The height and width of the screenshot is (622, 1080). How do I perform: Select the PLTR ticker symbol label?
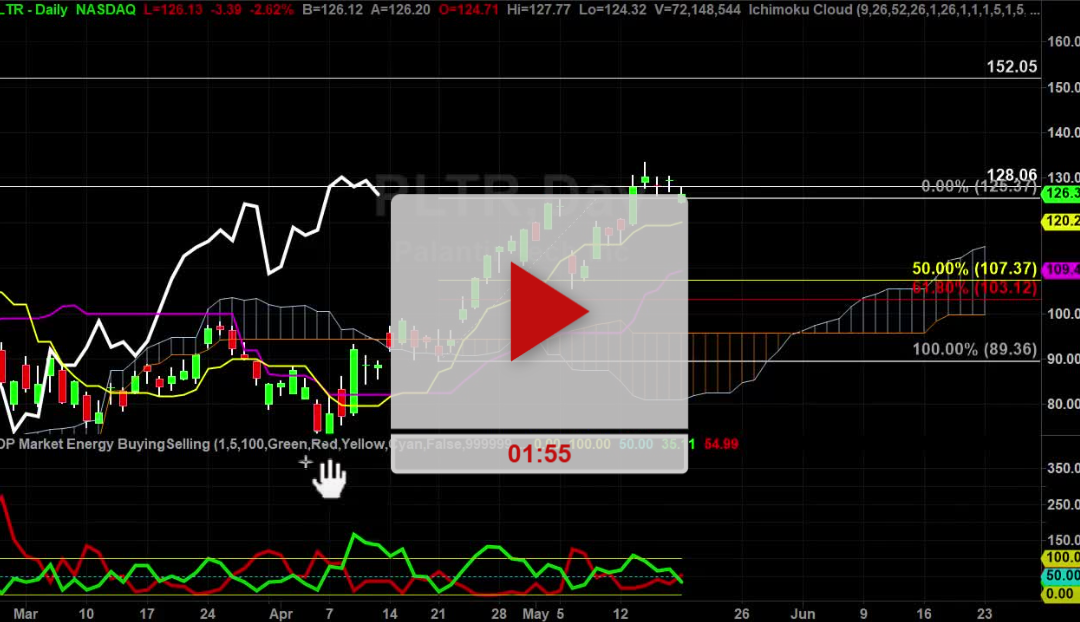click(10, 9)
